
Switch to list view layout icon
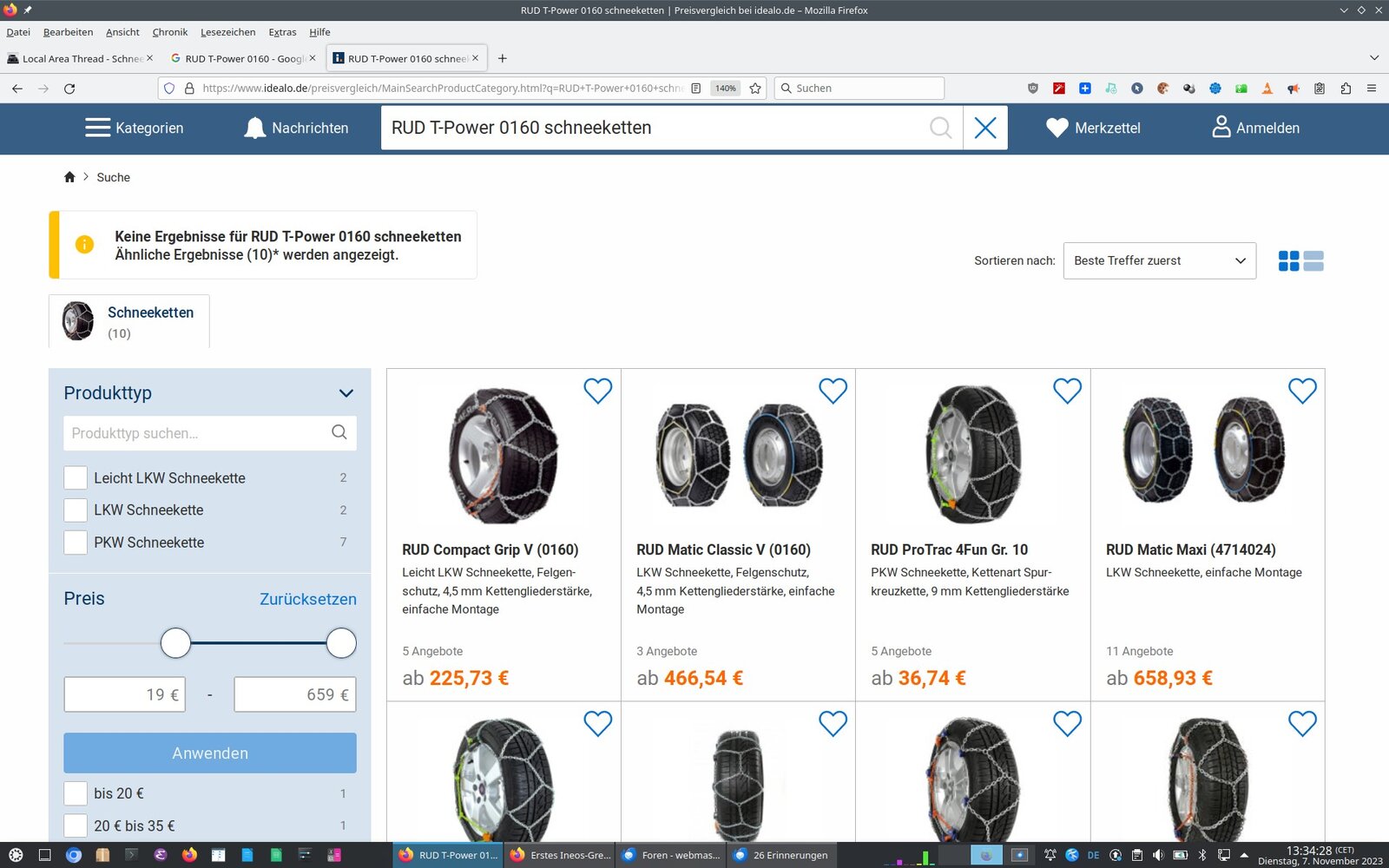(x=1313, y=260)
